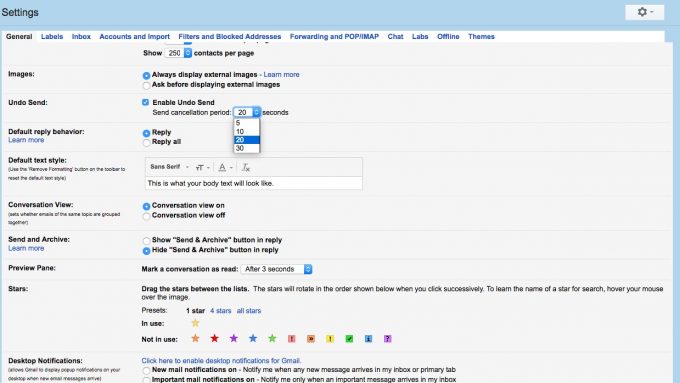The width and height of the screenshot is (680, 383).
Task: Click the all stars preset link
Action: tap(249, 311)
